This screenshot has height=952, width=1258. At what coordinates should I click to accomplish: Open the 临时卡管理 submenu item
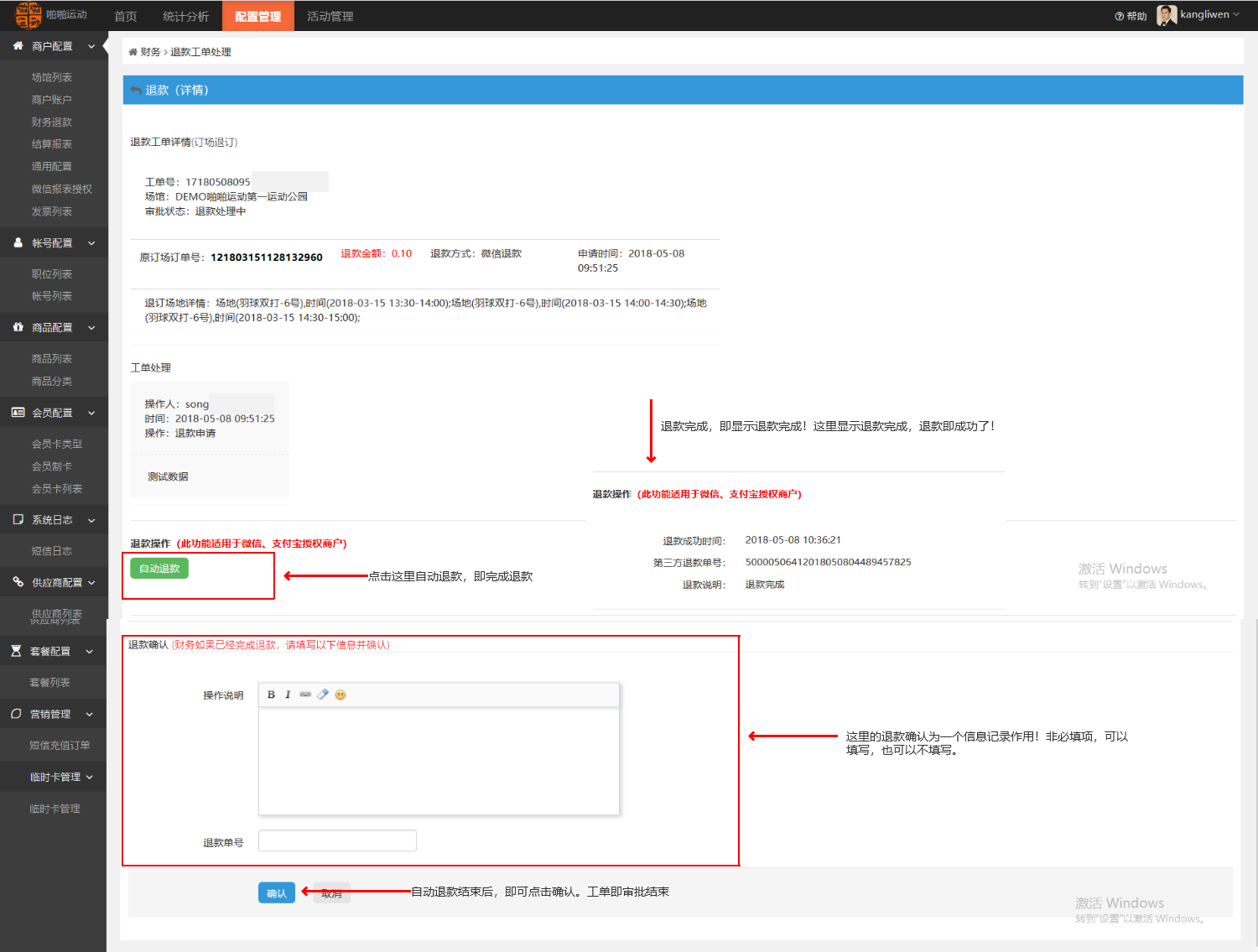[x=55, y=809]
